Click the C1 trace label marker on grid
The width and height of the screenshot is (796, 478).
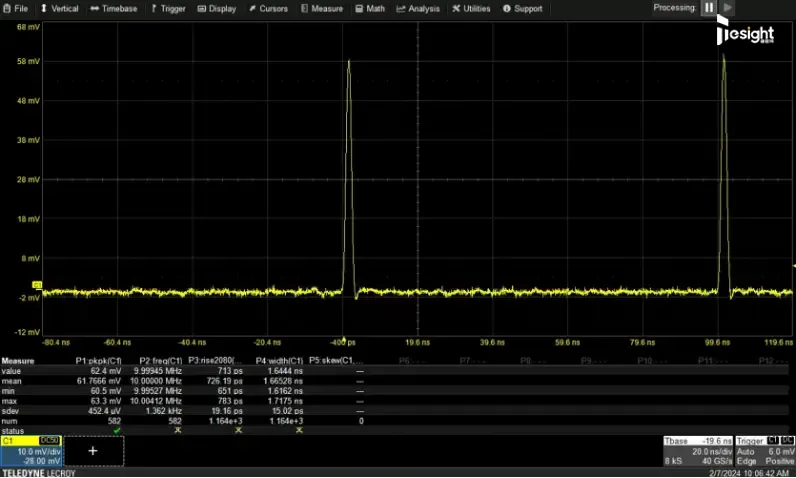tap(37, 285)
